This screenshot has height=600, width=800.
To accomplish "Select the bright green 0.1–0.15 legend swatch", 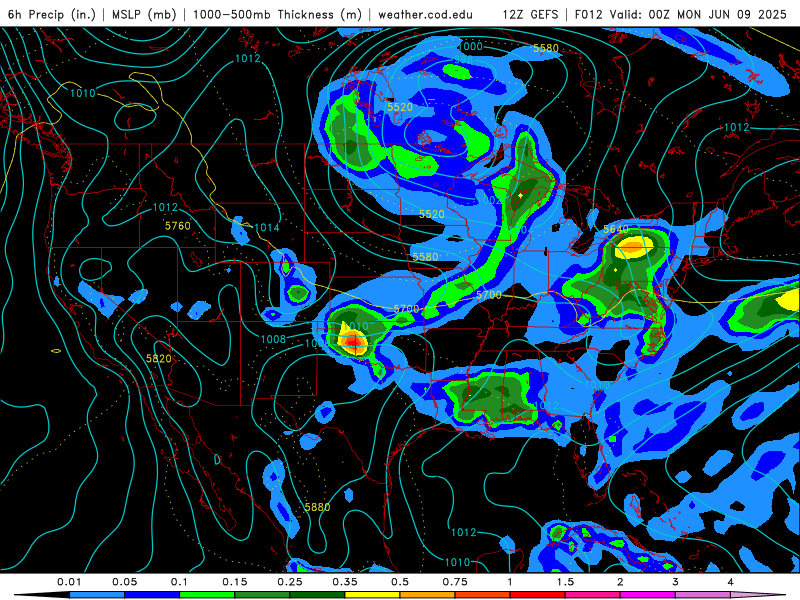I will coord(207,595).
